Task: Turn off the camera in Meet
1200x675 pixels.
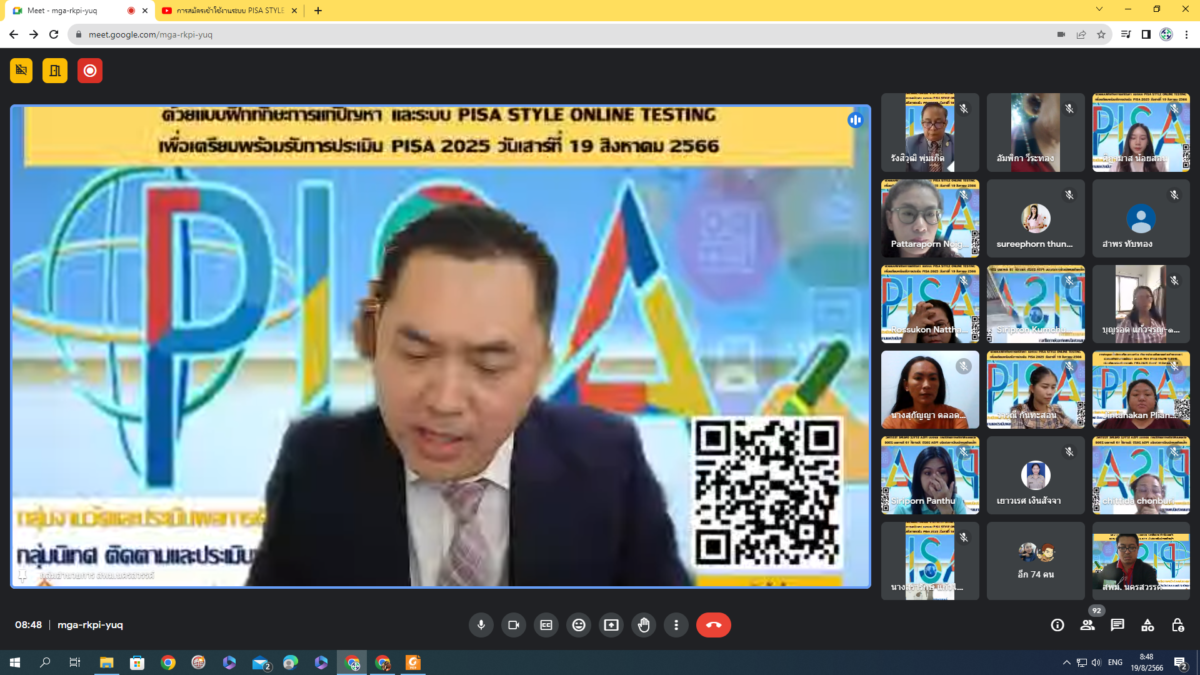Action: (514, 625)
